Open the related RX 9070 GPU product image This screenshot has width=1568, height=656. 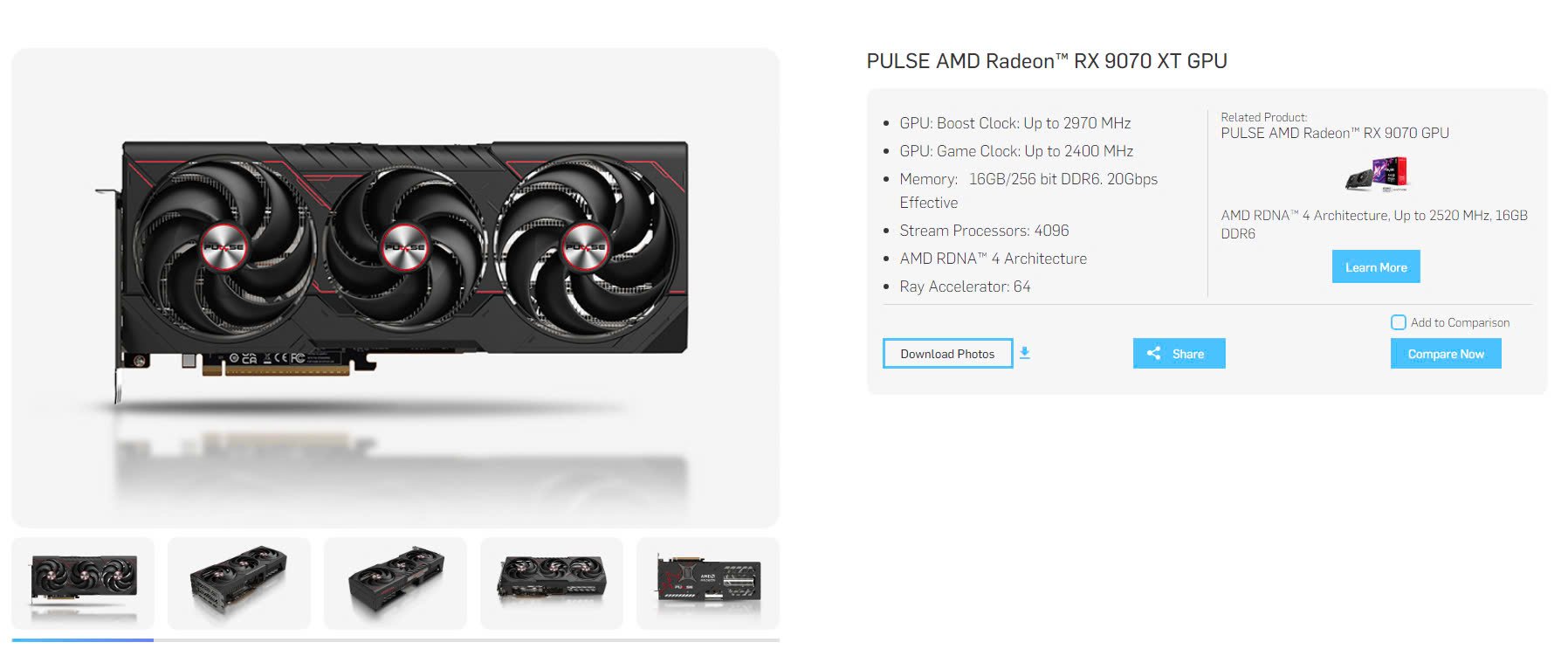(1376, 173)
